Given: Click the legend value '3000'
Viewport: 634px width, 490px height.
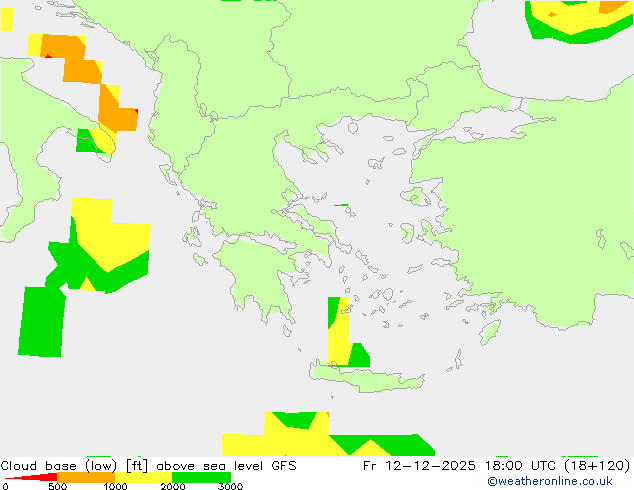Looking at the screenshot, I should (230, 486).
